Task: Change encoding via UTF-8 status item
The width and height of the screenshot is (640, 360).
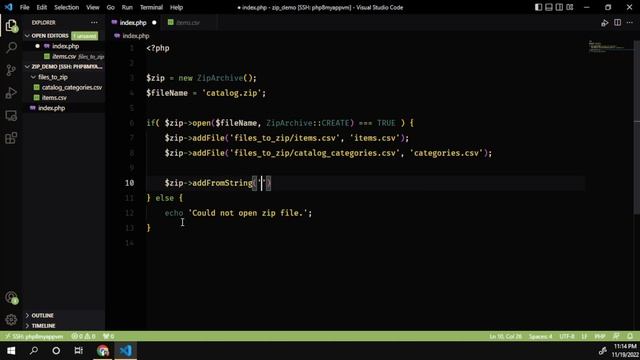Action: [567, 336]
